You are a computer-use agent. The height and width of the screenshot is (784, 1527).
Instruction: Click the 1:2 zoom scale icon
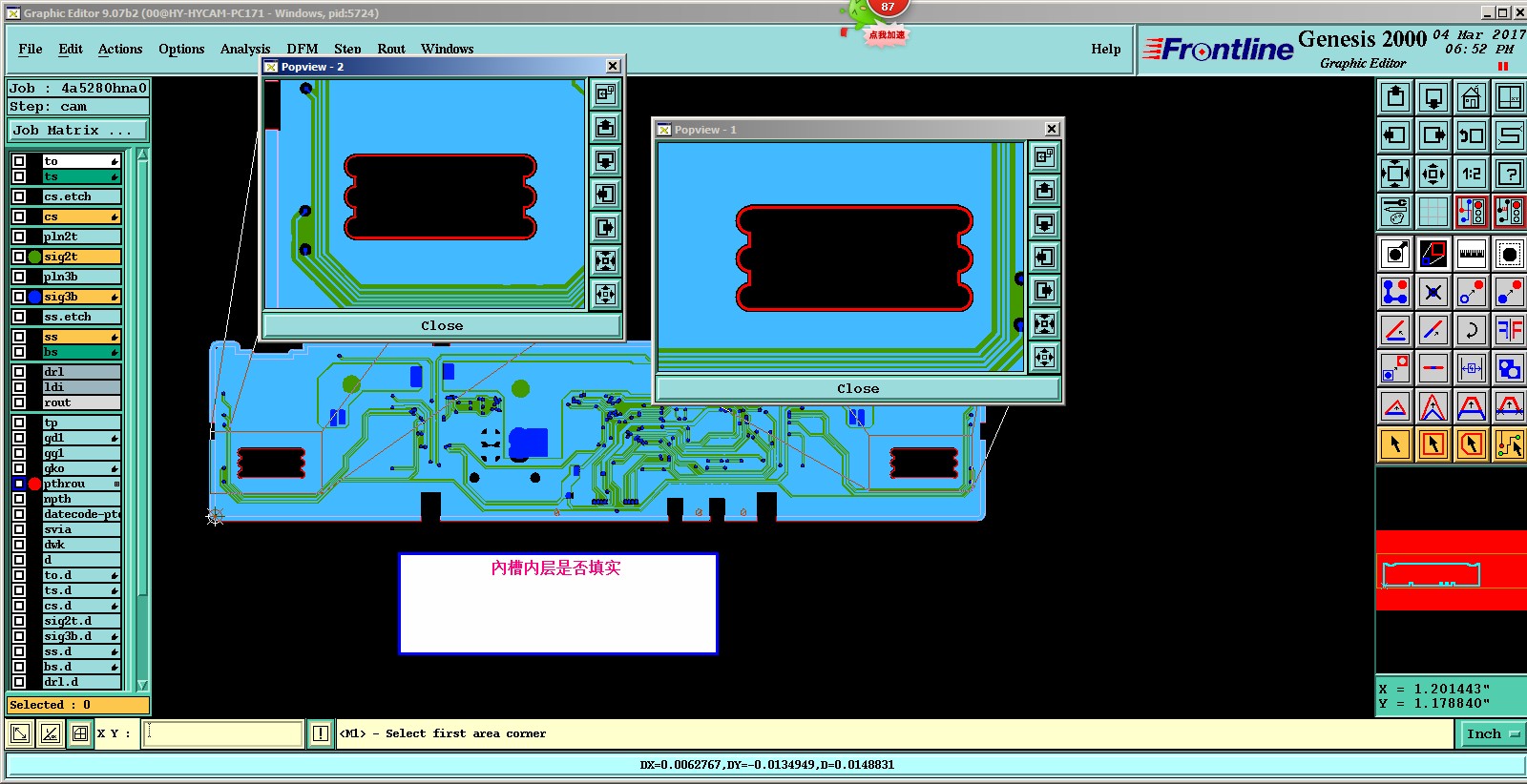(1472, 174)
